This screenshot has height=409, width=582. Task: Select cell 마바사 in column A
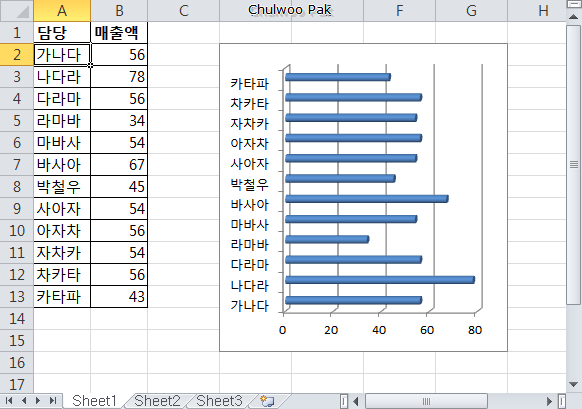[62, 143]
